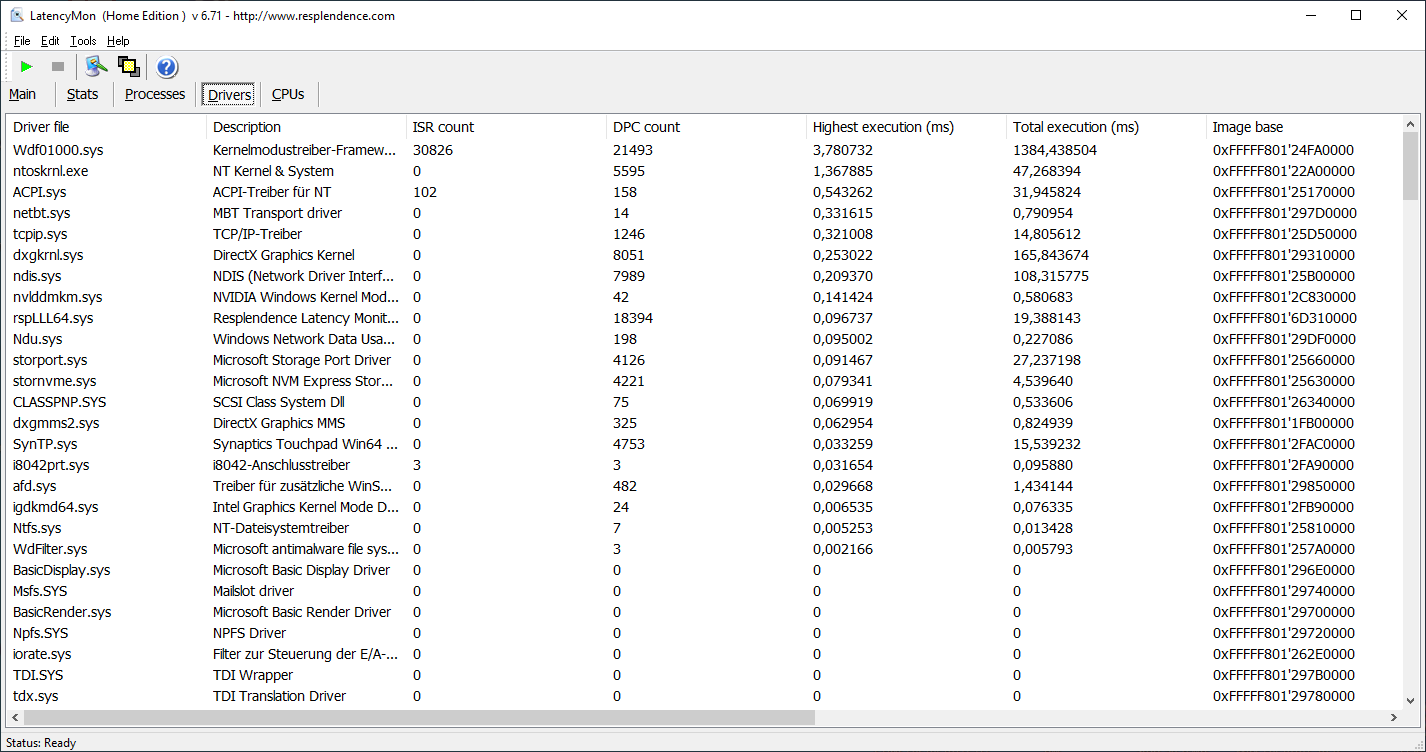Select the i8042prt.sys driver row
This screenshot has width=1426, height=752.
coord(704,465)
